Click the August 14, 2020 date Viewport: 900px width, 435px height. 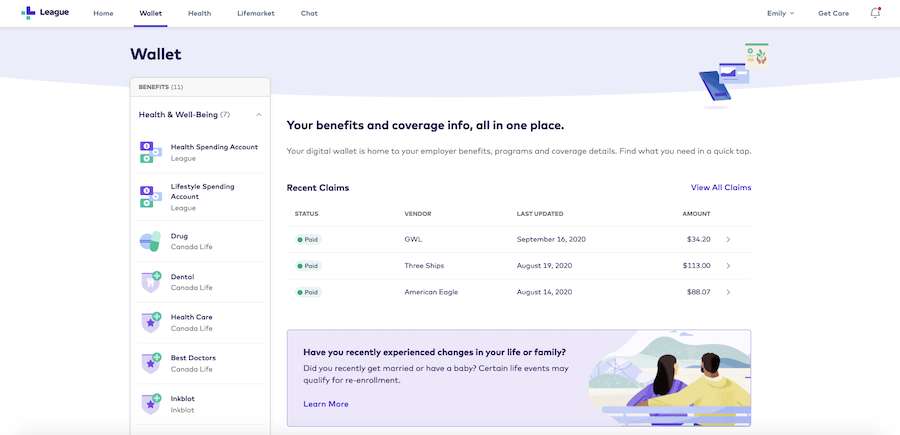(544, 292)
